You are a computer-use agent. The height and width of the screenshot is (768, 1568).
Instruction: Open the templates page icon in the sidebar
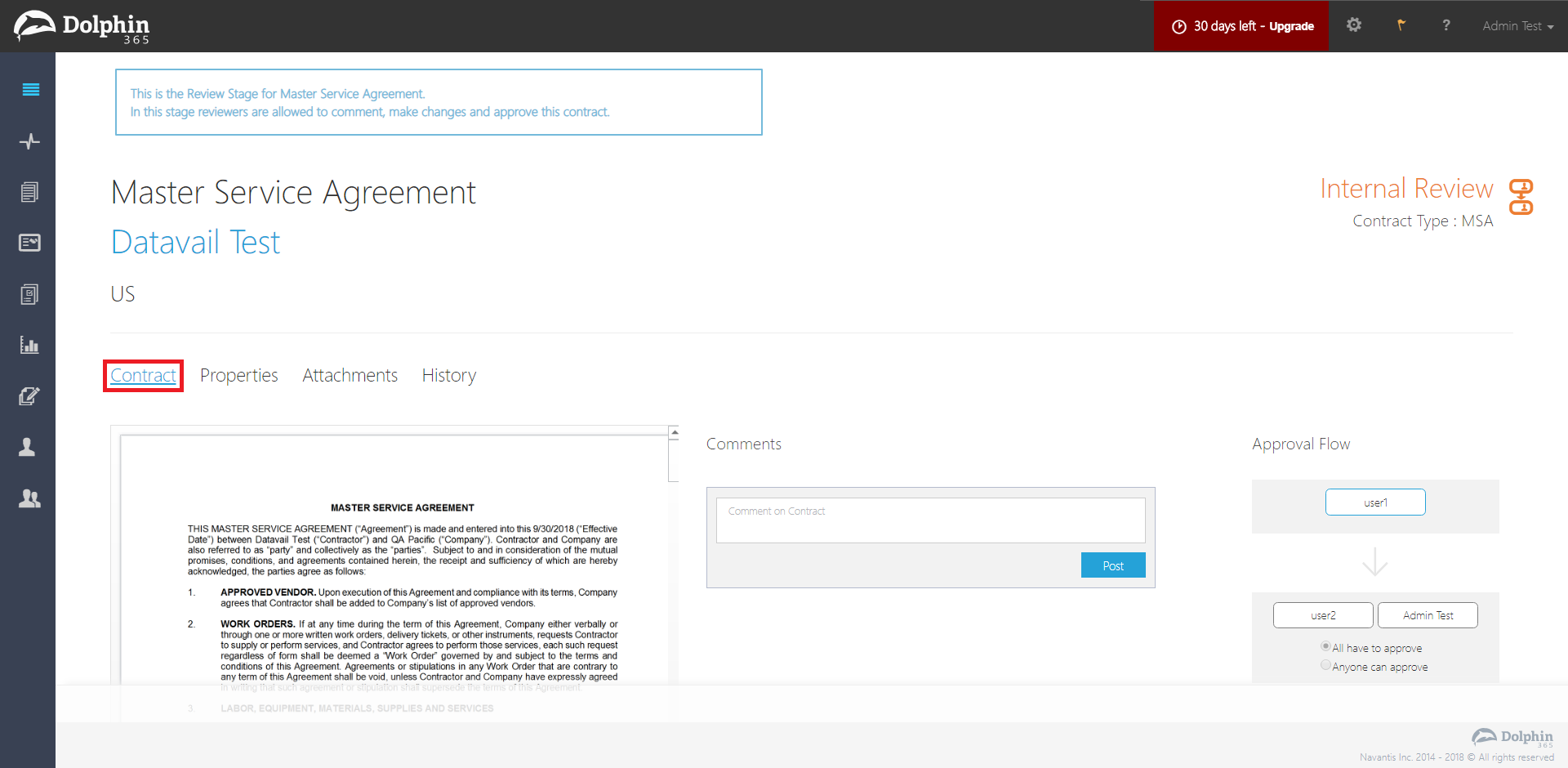pyautogui.click(x=29, y=294)
